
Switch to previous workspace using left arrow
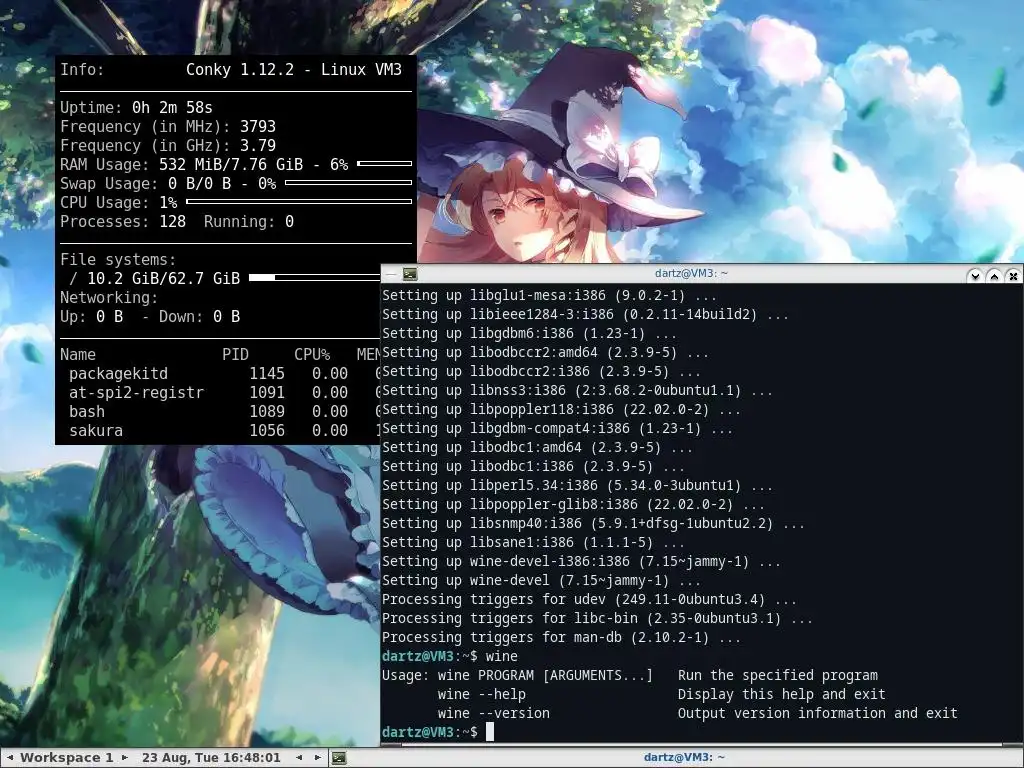[x=10, y=758]
